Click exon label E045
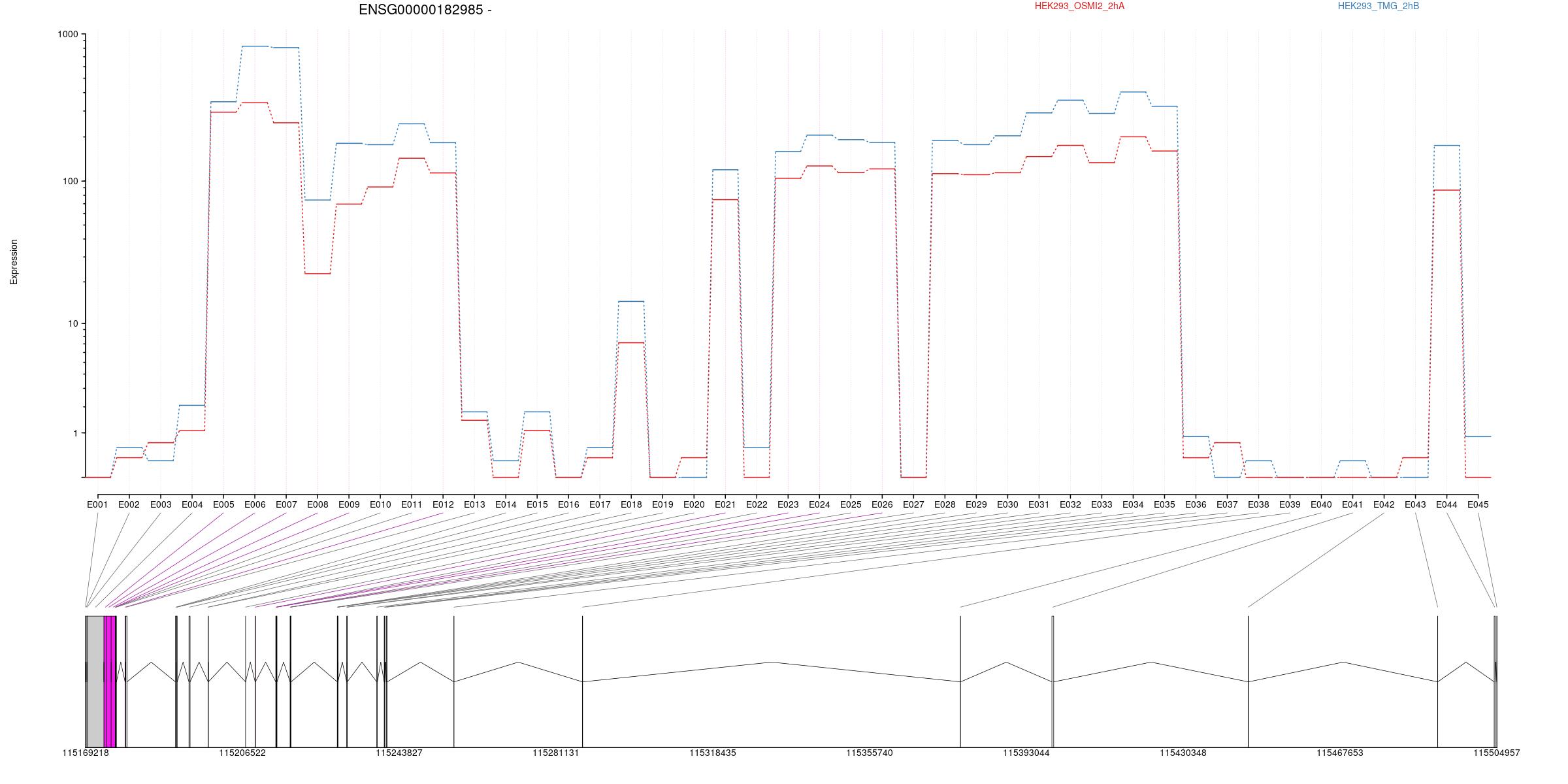The image size is (1568, 784). point(1478,504)
